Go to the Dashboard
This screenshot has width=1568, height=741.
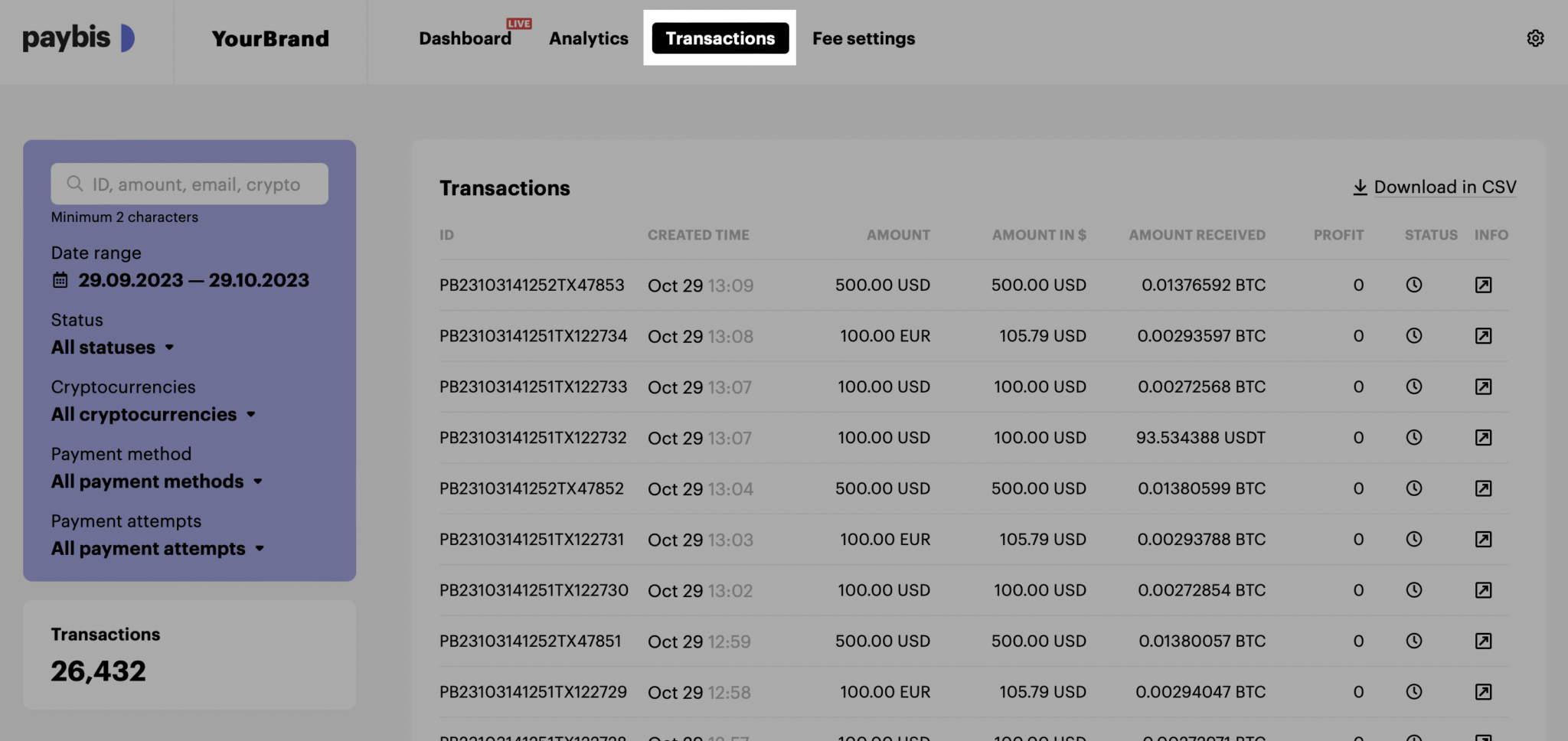[x=465, y=38]
